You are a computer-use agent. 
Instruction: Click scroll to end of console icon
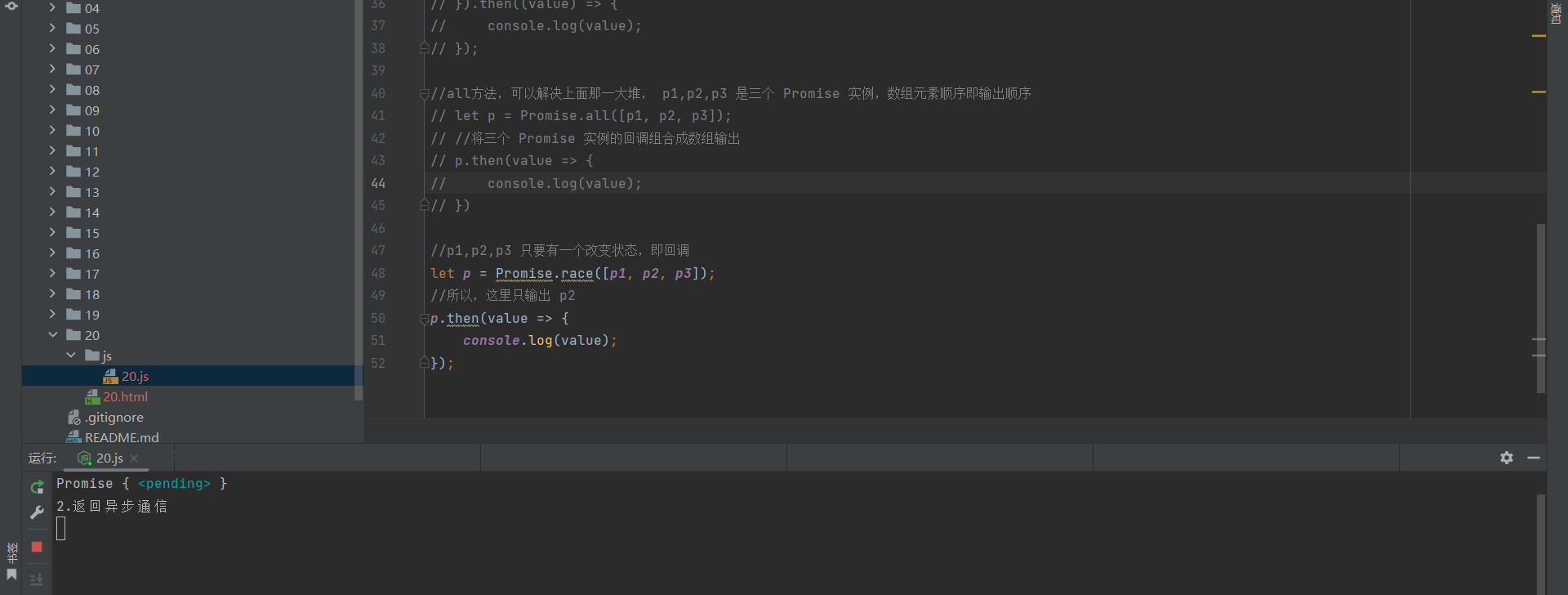(37, 579)
